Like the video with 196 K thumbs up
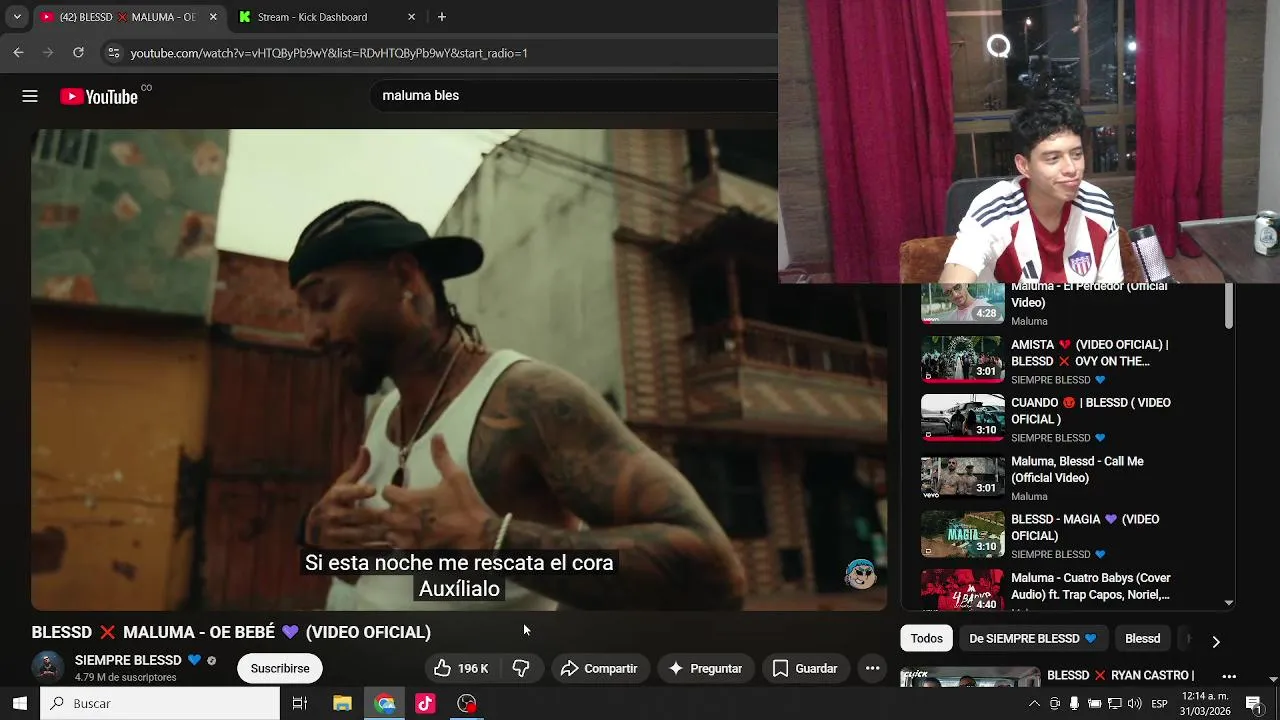1280x720 pixels. click(x=461, y=668)
